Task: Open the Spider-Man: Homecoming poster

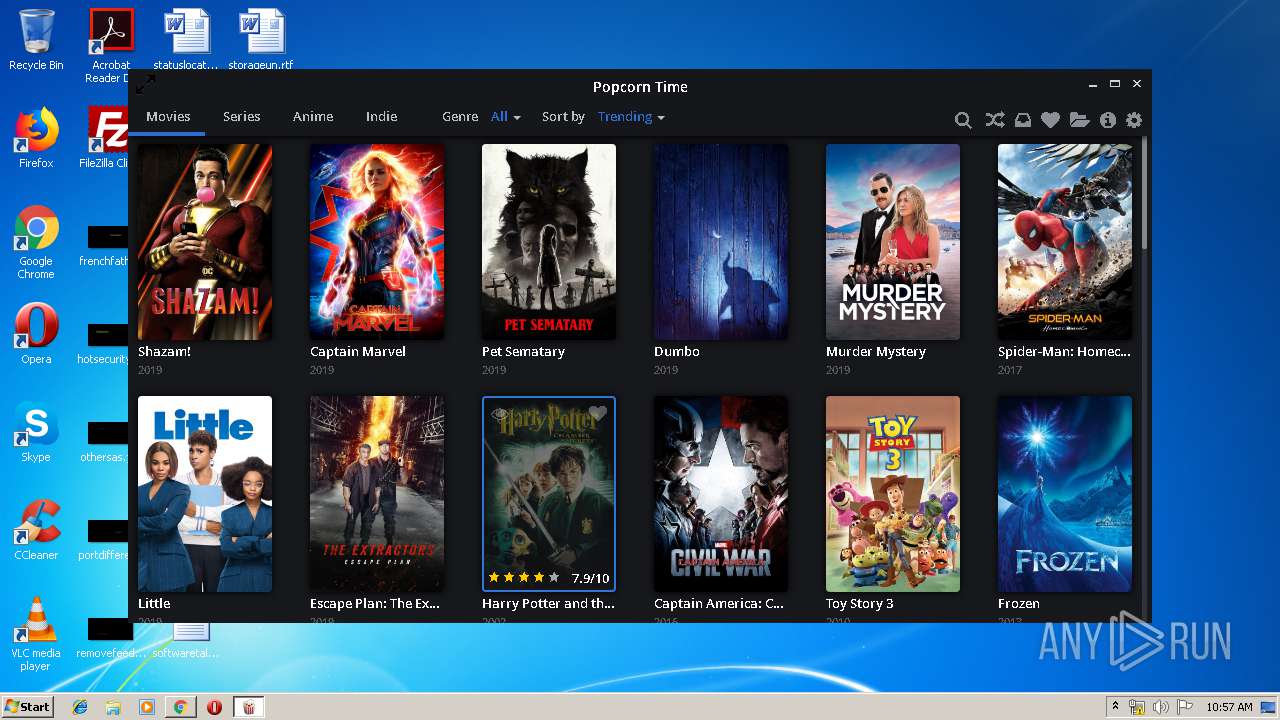Action: [x=1065, y=242]
